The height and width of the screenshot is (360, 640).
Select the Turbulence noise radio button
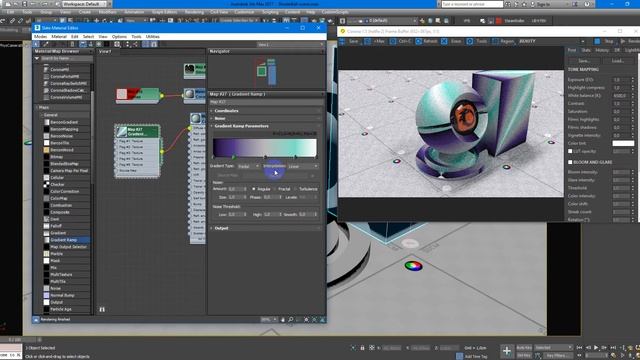click(x=296, y=189)
